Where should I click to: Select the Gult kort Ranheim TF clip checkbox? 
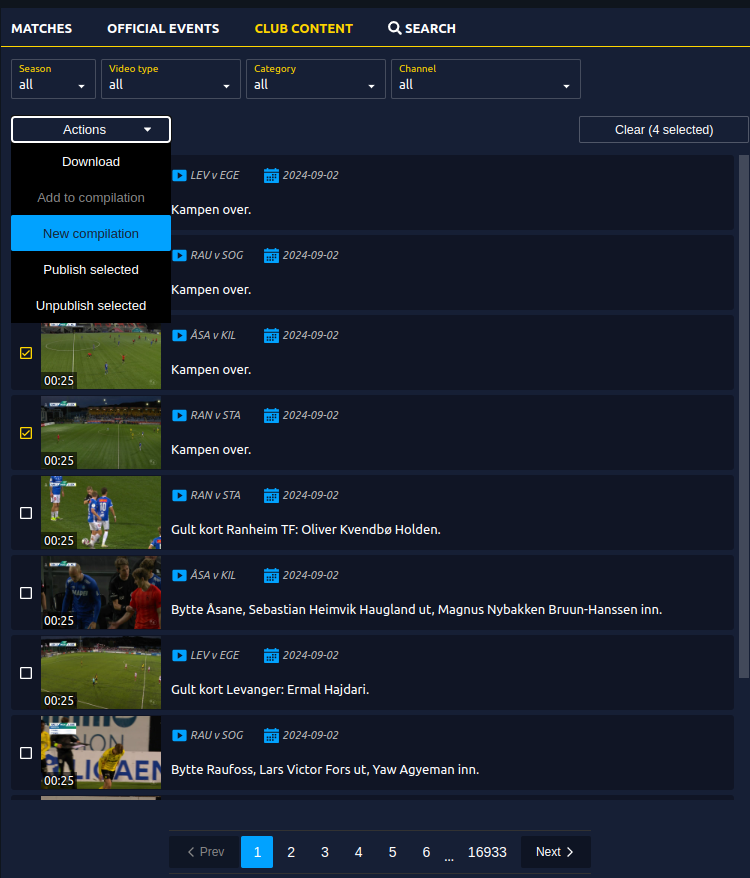click(26, 513)
